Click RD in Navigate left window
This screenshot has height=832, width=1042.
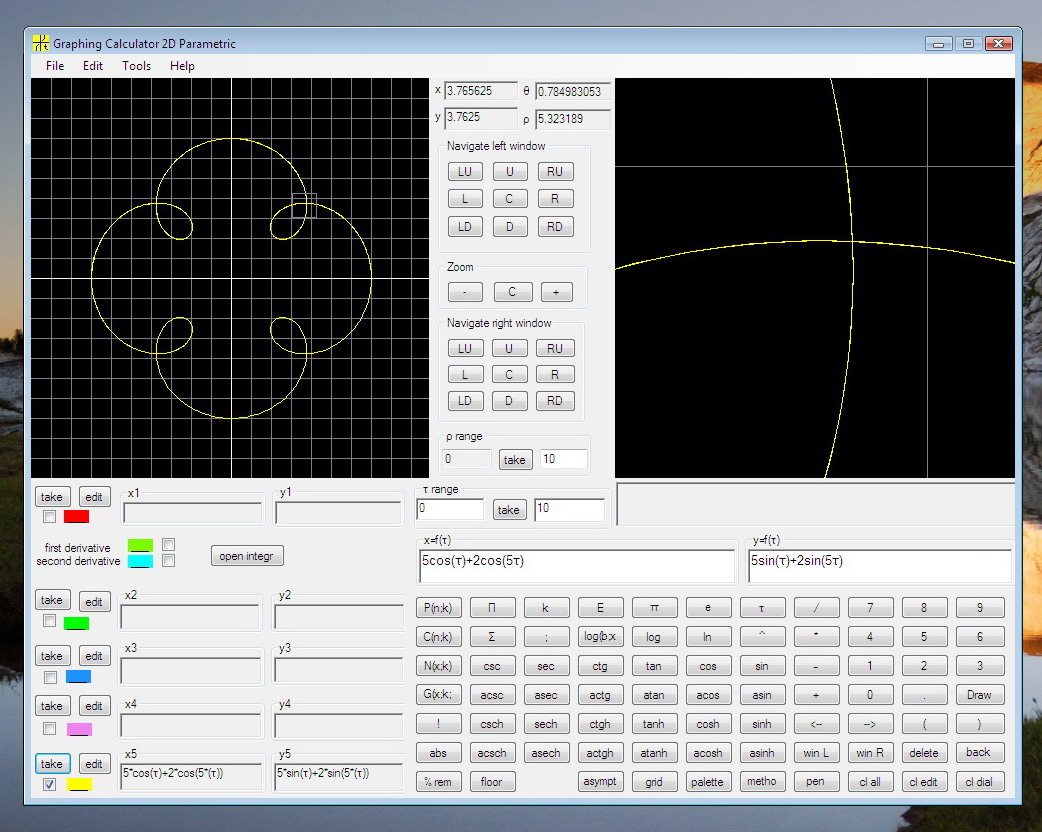(555, 227)
